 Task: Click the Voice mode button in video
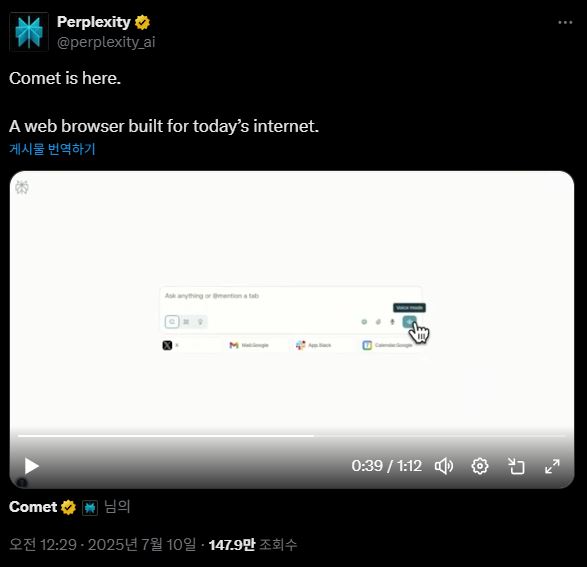pyautogui.click(x=410, y=321)
